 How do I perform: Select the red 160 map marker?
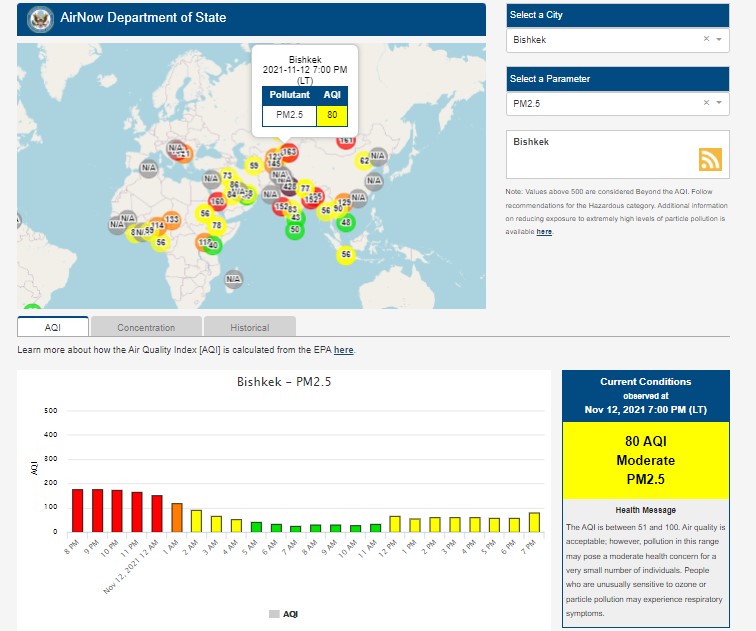(x=217, y=202)
